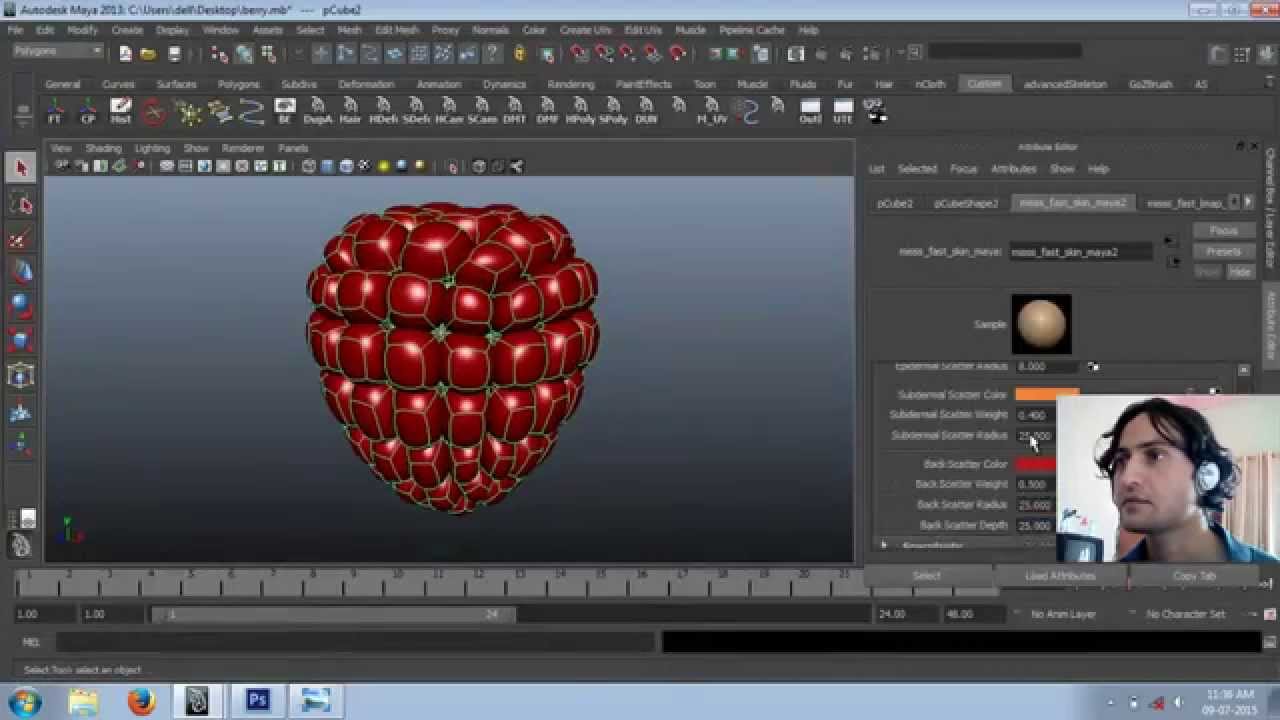
Task: Toggle smooth shade all in viewport toolbar
Action: coord(327,166)
